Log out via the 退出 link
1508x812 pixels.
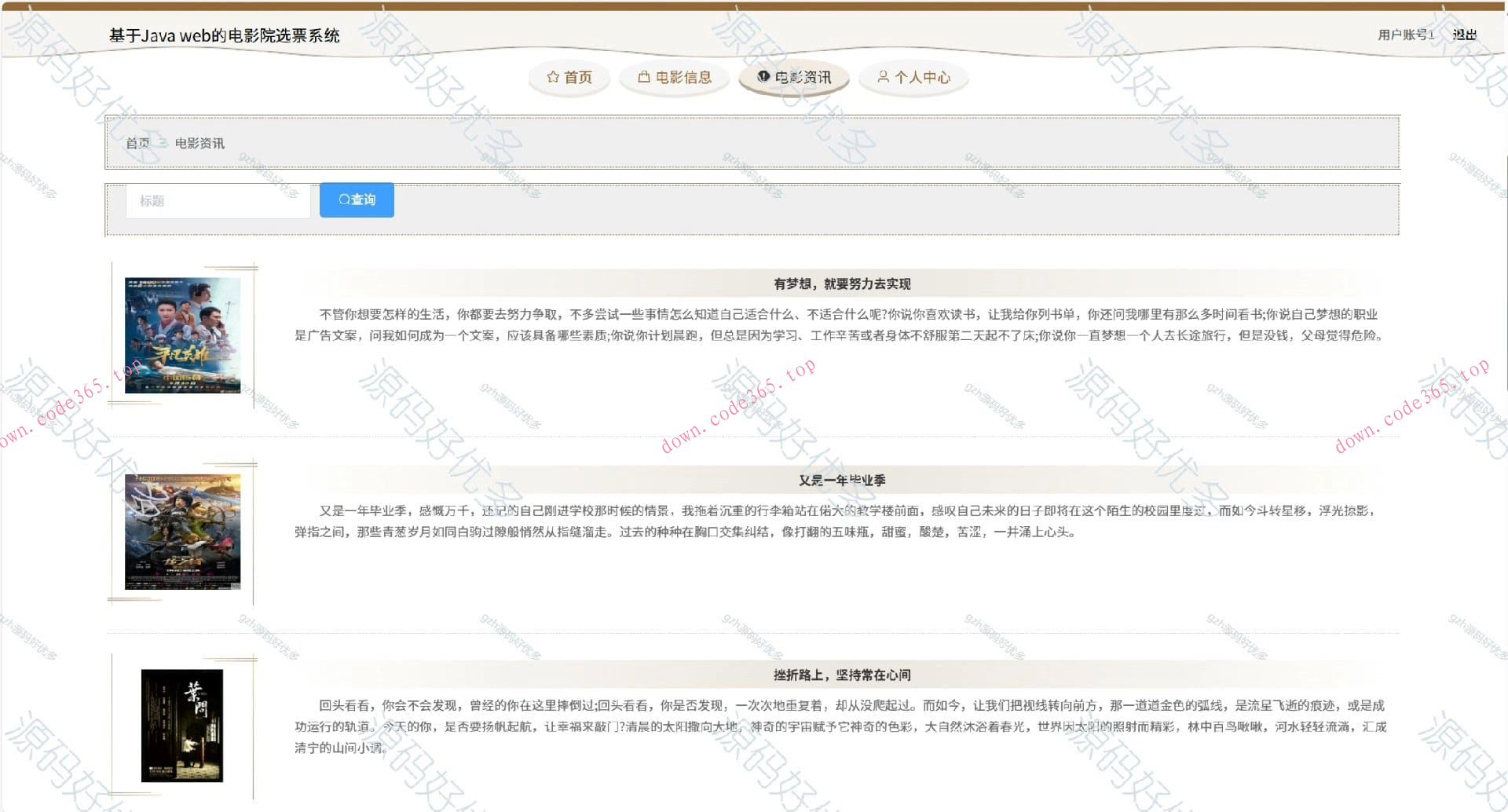(x=1466, y=35)
